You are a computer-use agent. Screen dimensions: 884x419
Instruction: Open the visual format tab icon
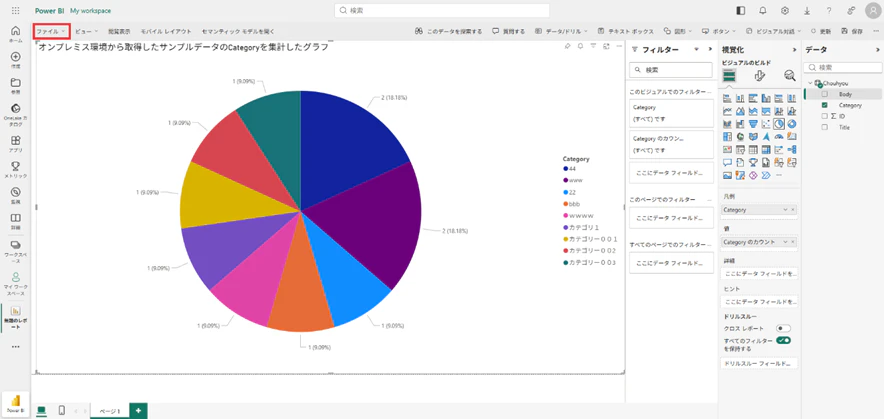[x=759, y=76]
